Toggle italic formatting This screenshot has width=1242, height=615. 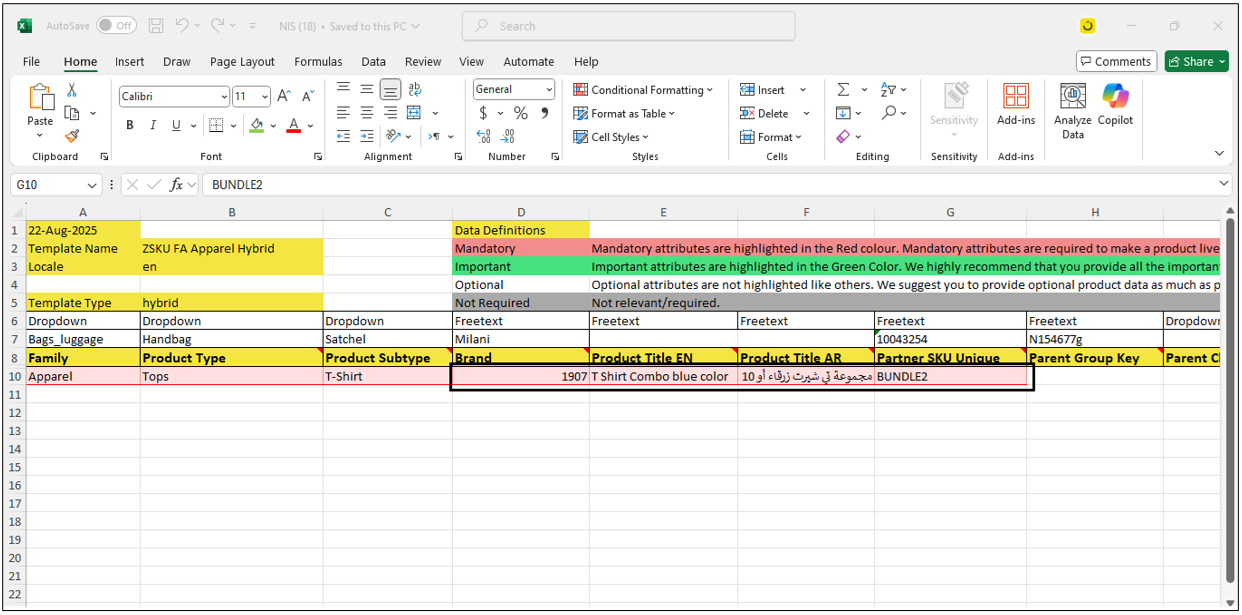click(153, 125)
